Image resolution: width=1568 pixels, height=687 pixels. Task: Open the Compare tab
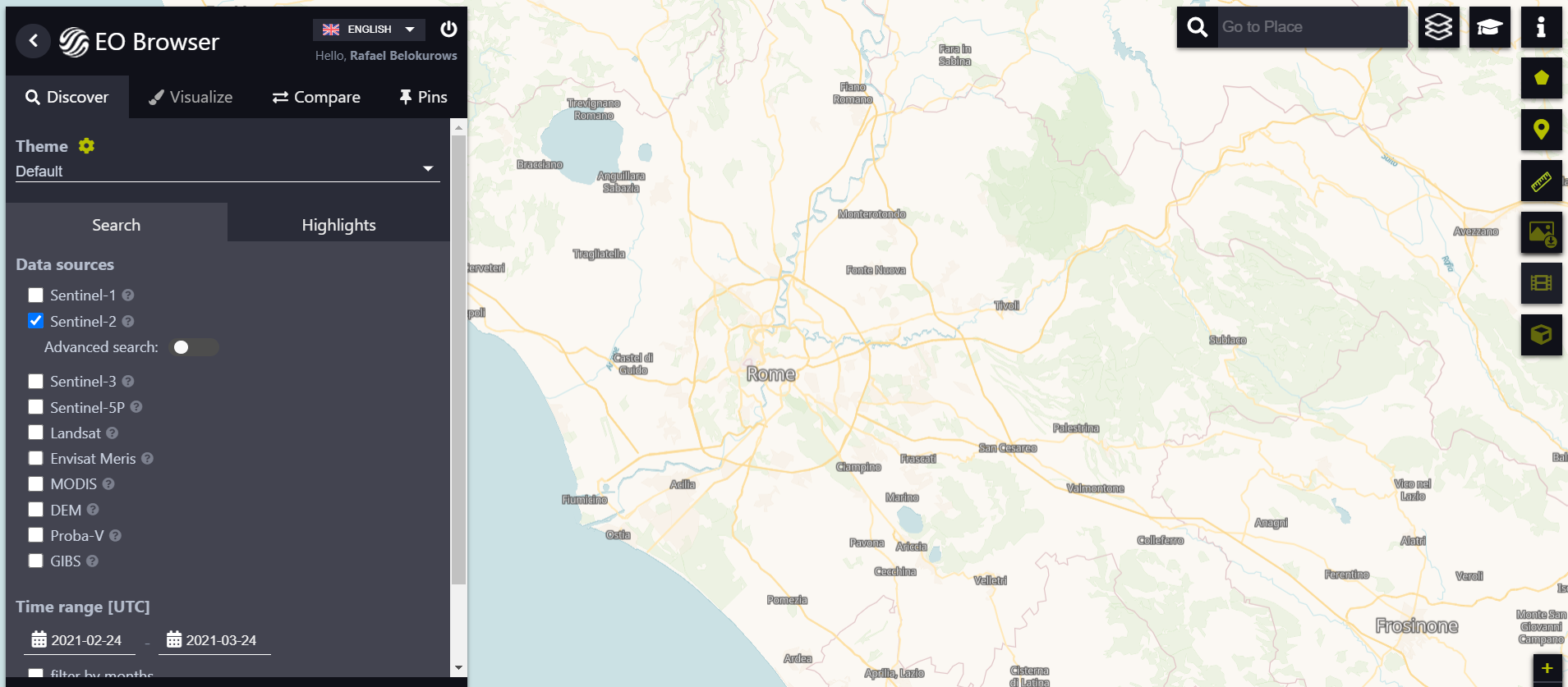coord(316,97)
